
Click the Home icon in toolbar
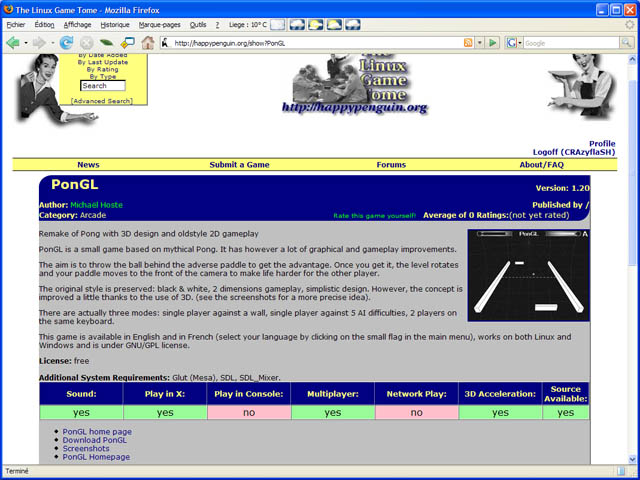148,43
